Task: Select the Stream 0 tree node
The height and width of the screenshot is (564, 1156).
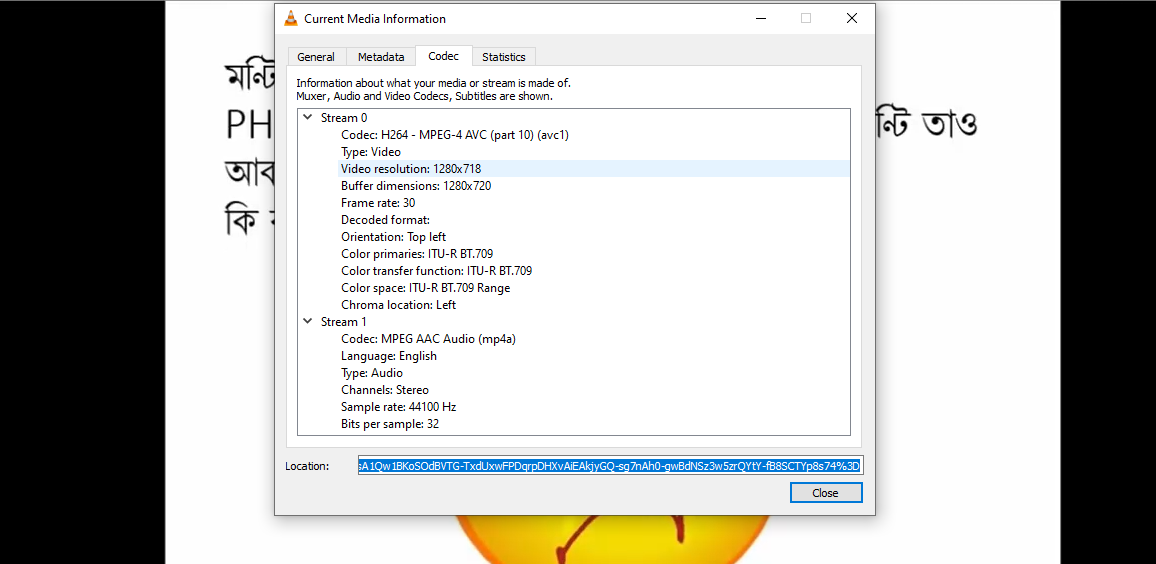Action: coord(344,117)
